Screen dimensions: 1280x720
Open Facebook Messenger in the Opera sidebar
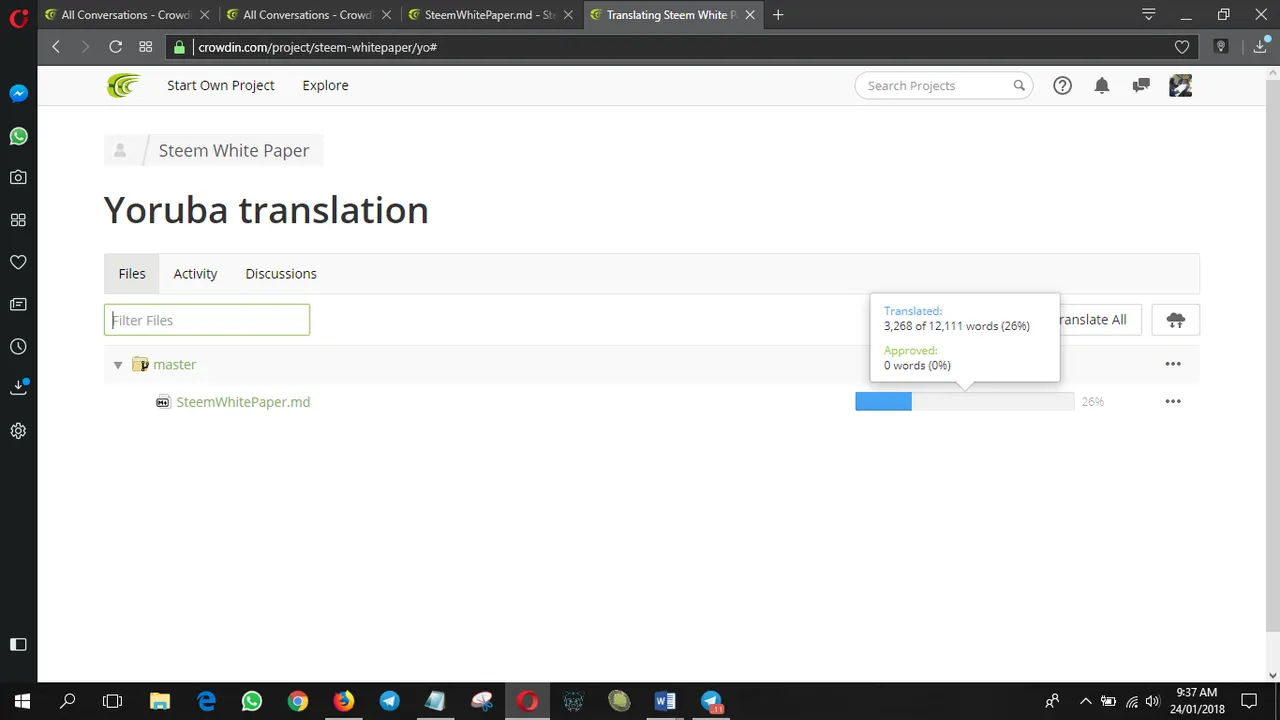point(18,93)
